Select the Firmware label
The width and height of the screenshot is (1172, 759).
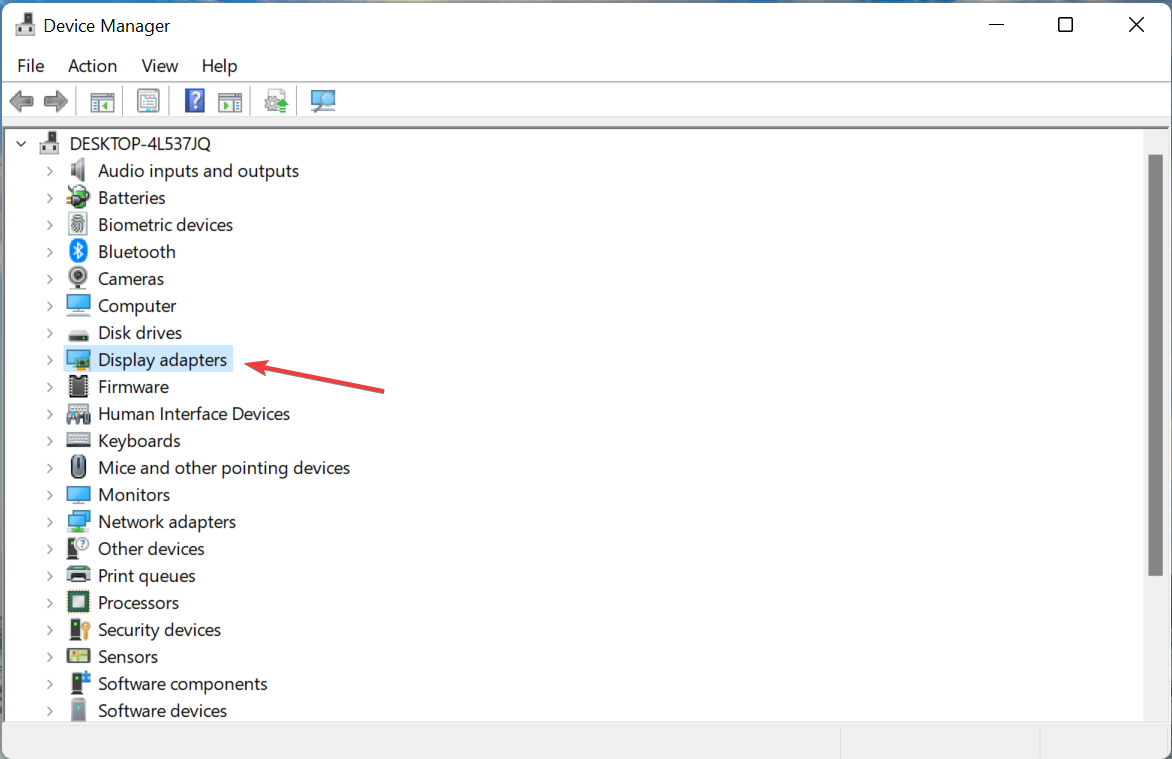[133, 387]
